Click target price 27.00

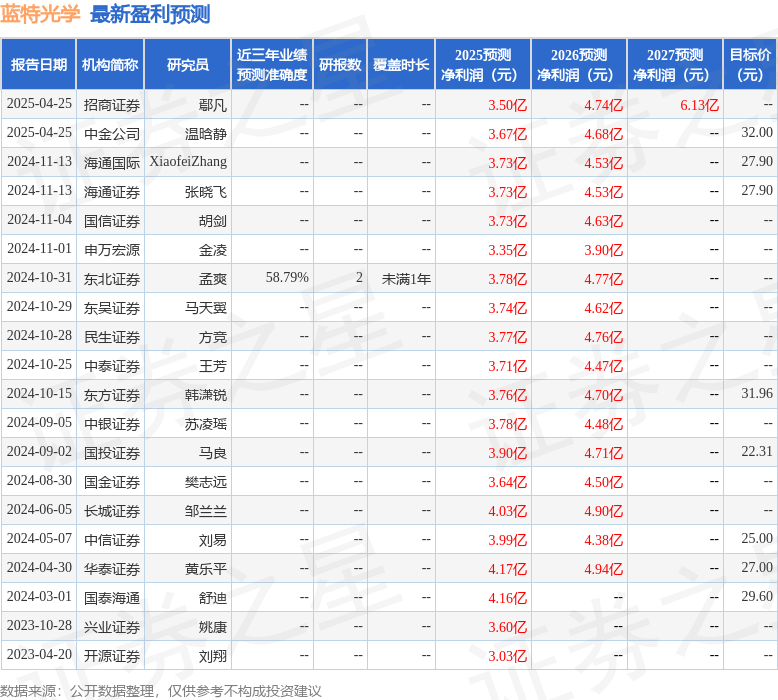(757, 568)
